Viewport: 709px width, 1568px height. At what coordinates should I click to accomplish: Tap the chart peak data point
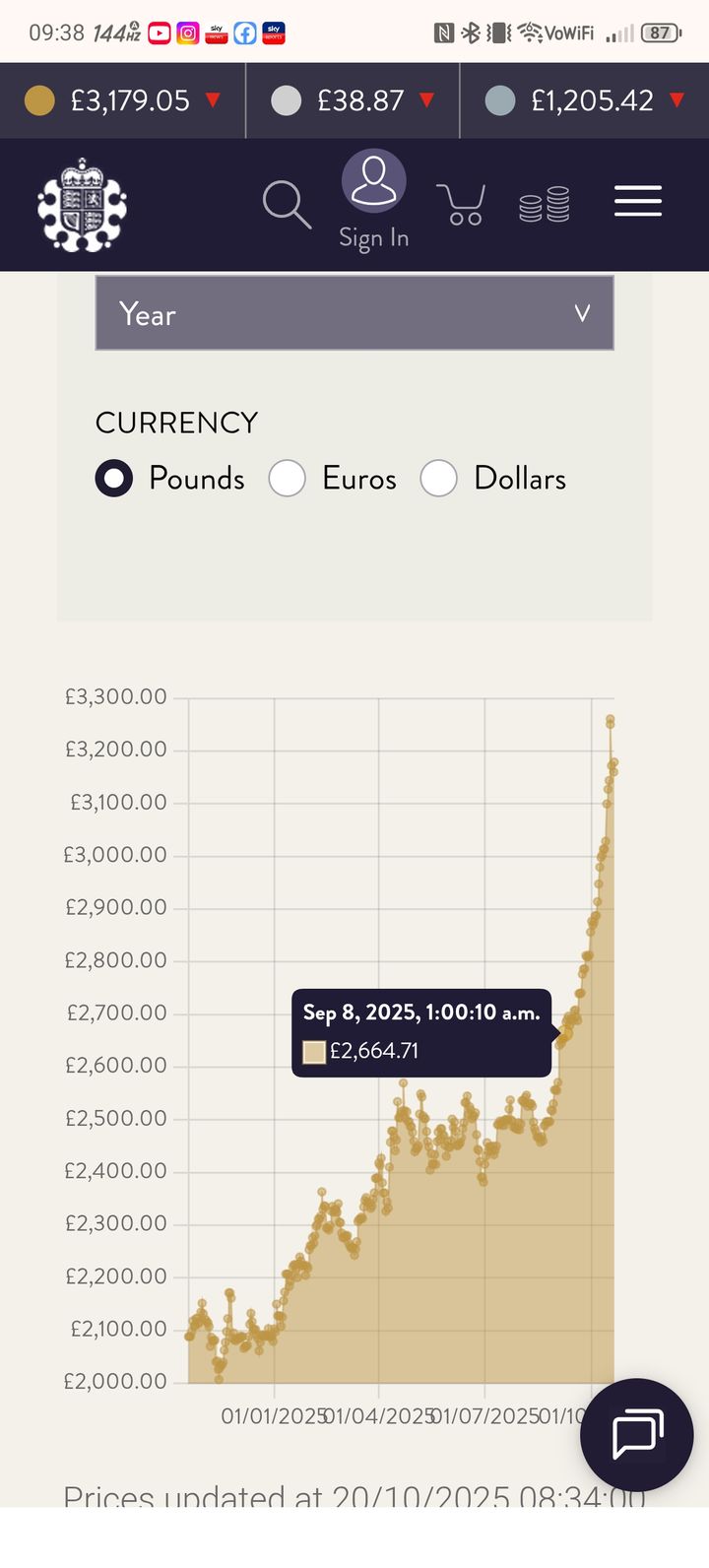click(611, 720)
